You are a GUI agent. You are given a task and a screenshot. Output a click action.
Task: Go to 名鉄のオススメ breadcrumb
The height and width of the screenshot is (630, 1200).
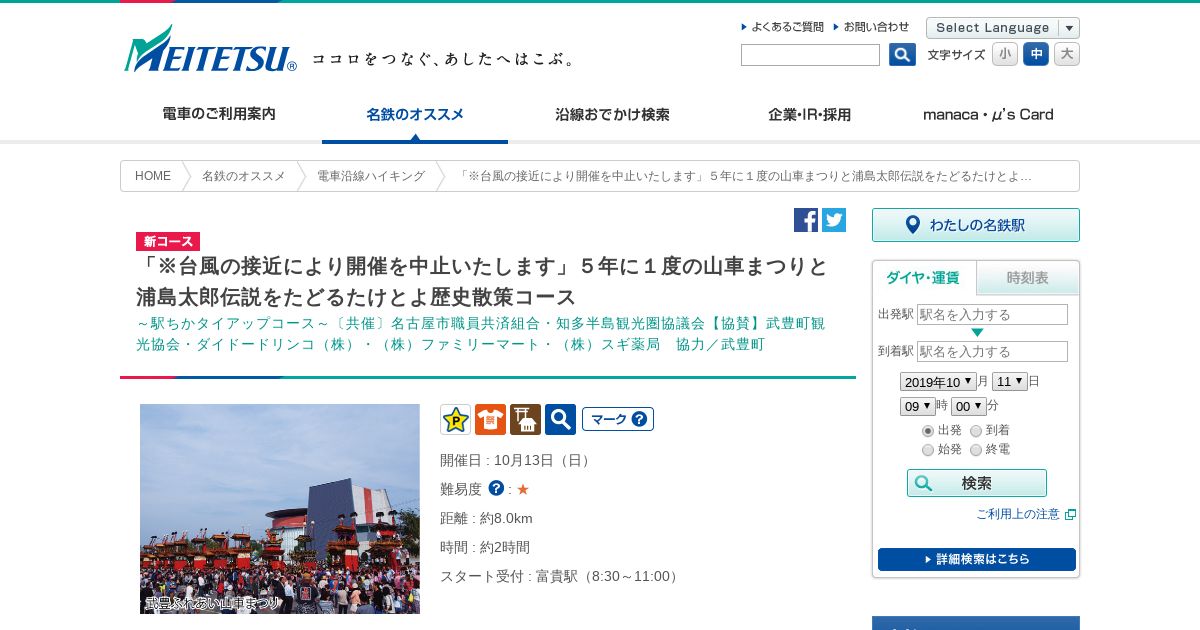pyautogui.click(x=243, y=176)
